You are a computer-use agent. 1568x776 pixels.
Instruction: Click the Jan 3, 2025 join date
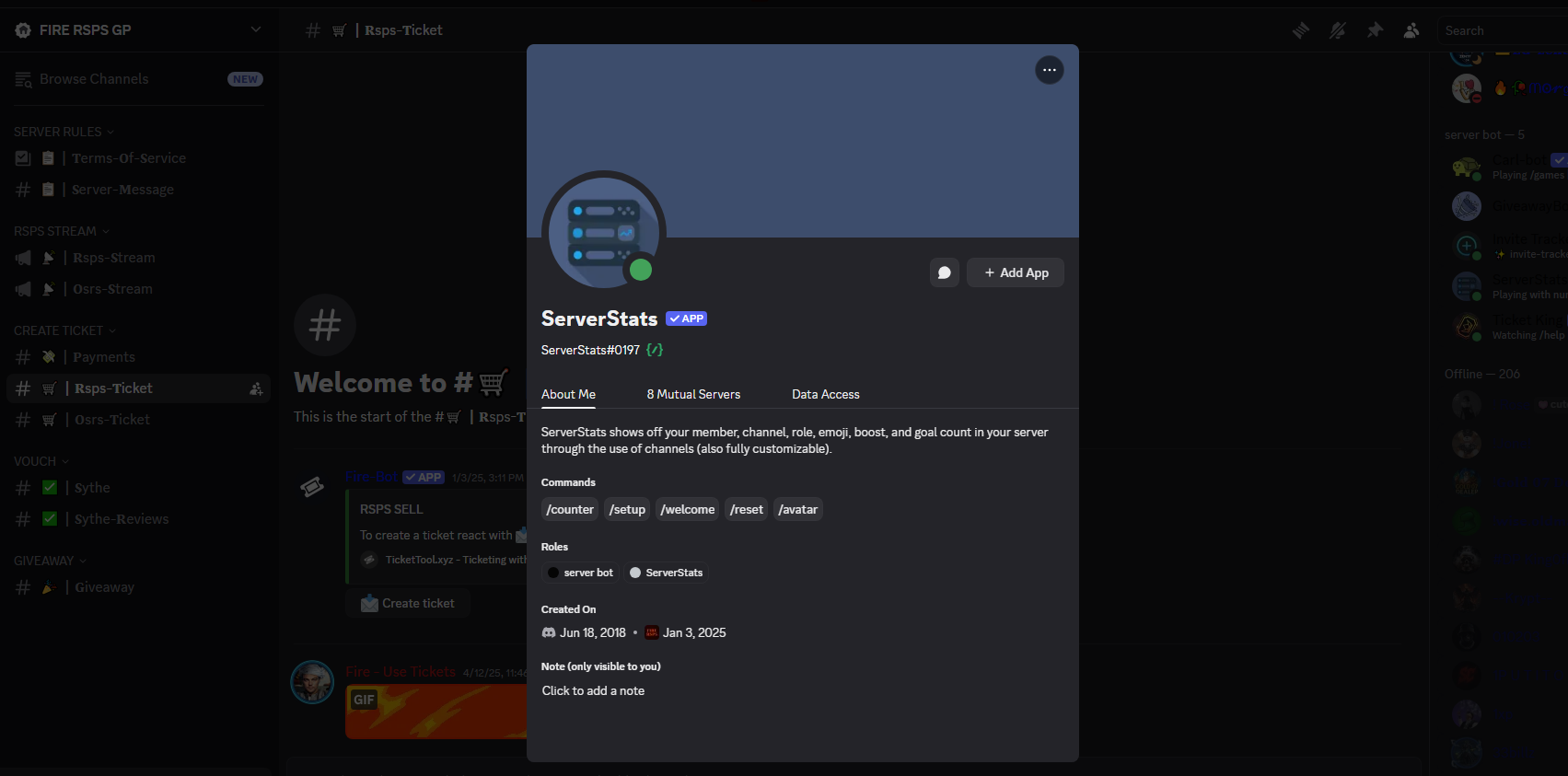(694, 632)
